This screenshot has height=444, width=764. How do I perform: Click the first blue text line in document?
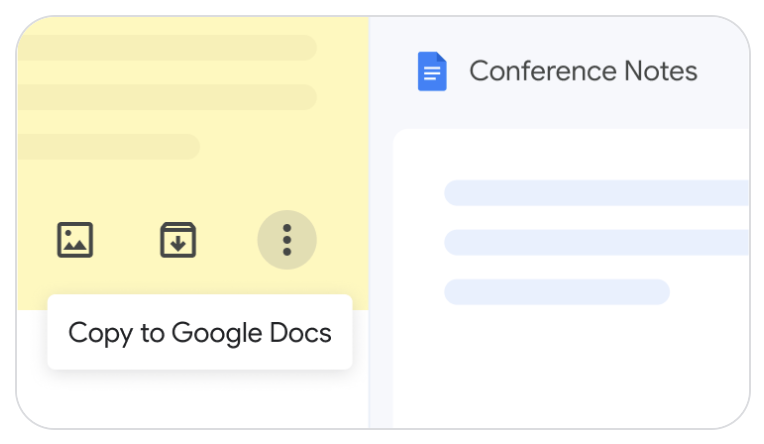coord(596,193)
